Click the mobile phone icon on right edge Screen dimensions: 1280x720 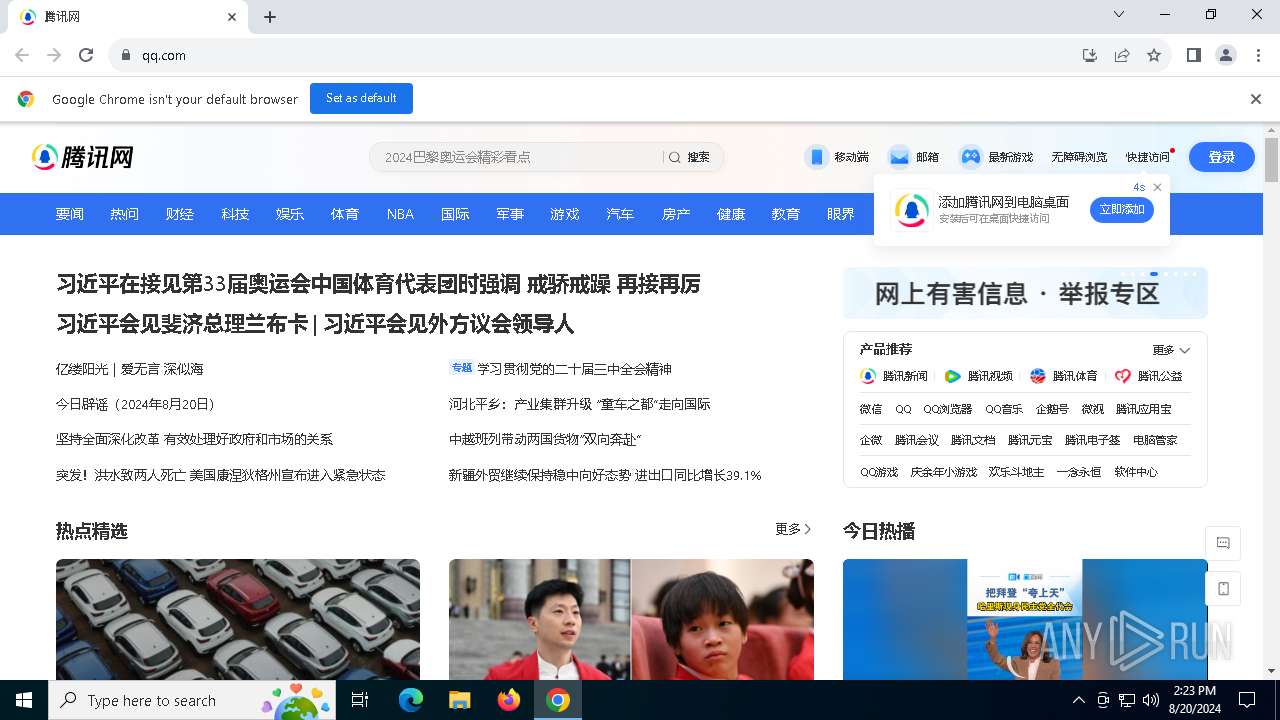click(x=1223, y=589)
